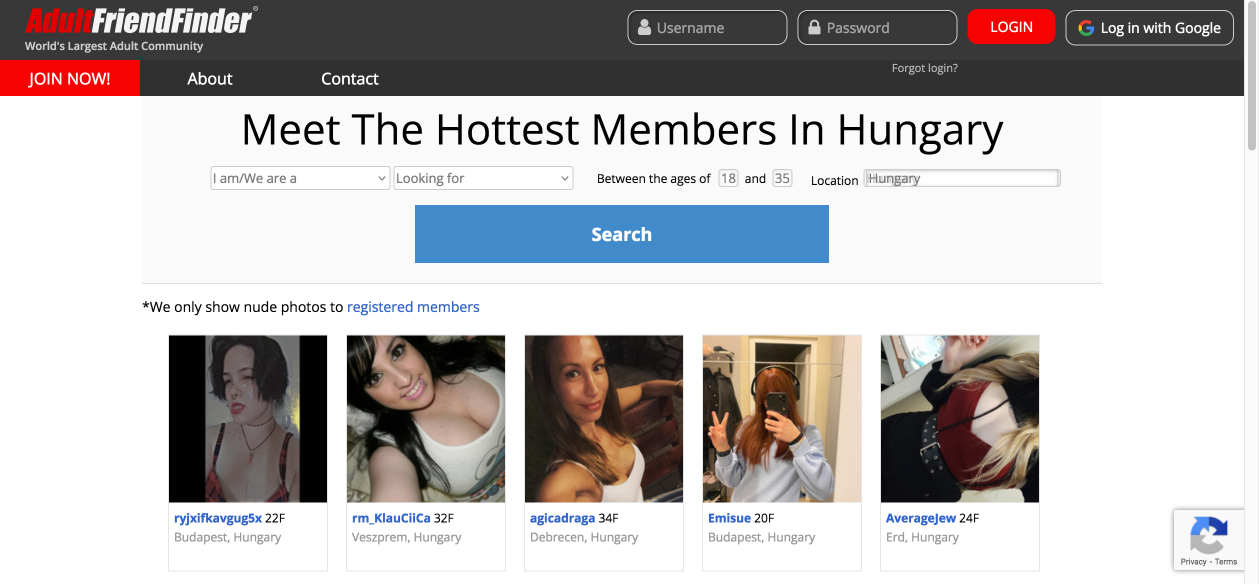Click the person icon in the Username field

(646, 27)
